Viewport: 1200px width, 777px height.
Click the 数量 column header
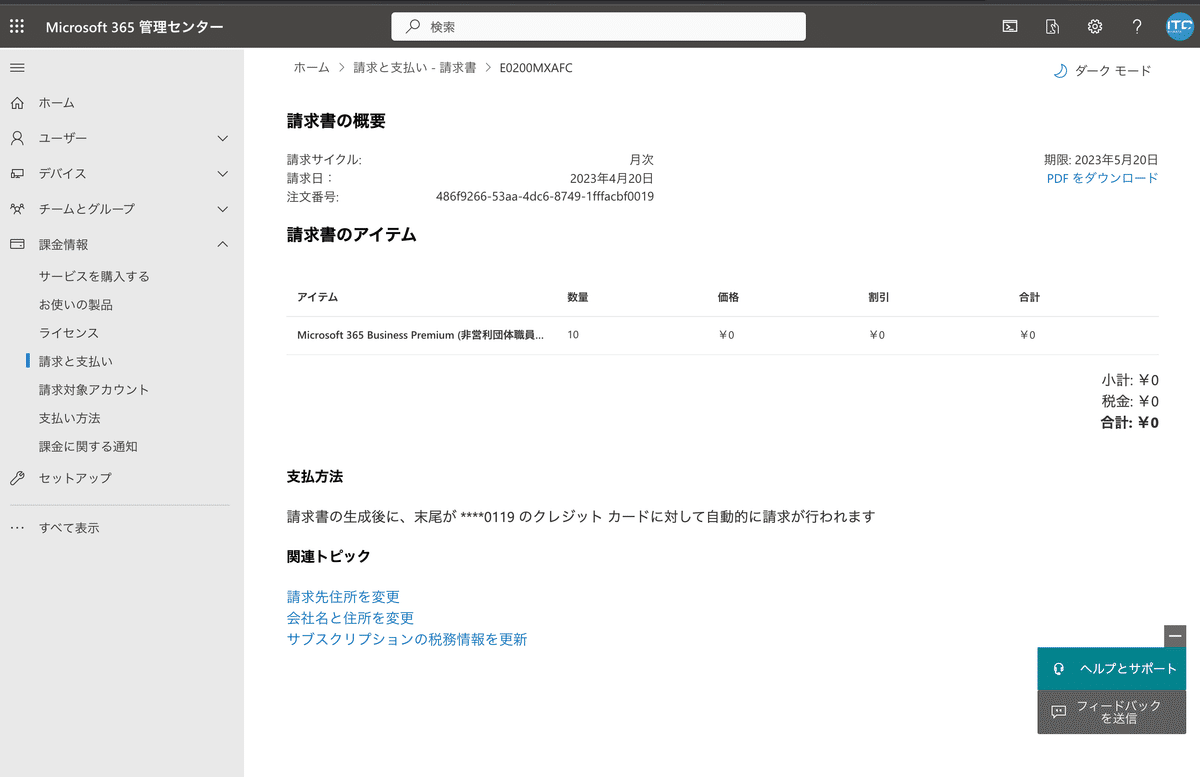pos(577,297)
